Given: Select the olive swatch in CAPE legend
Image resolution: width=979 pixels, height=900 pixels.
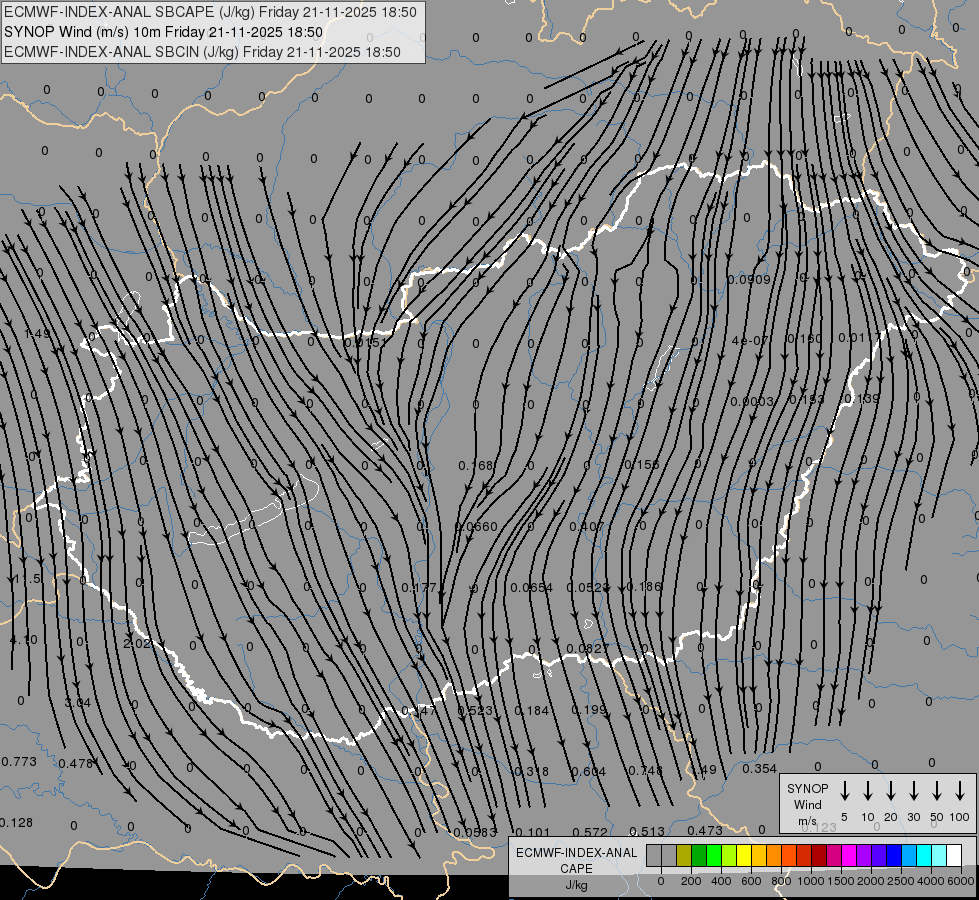Looking at the screenshot, I should (684, 855).
